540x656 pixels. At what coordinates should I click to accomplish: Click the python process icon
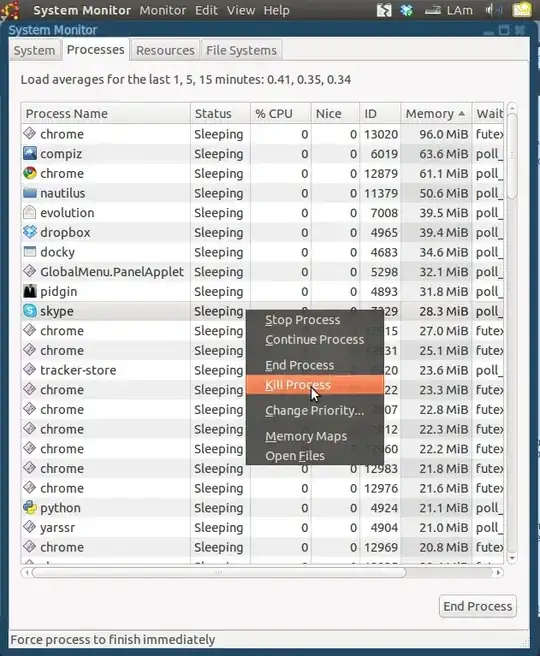click(30, 507)
